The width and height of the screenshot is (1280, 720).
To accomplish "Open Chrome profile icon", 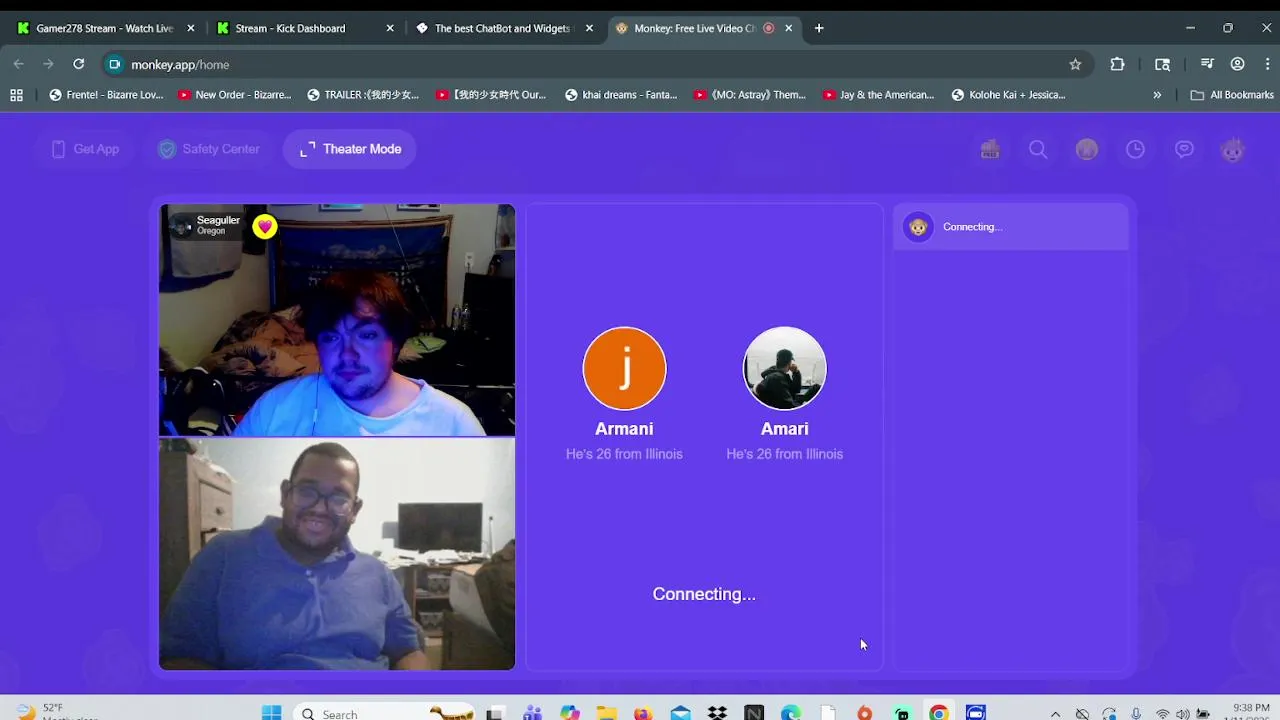I will coord(1237,64).
